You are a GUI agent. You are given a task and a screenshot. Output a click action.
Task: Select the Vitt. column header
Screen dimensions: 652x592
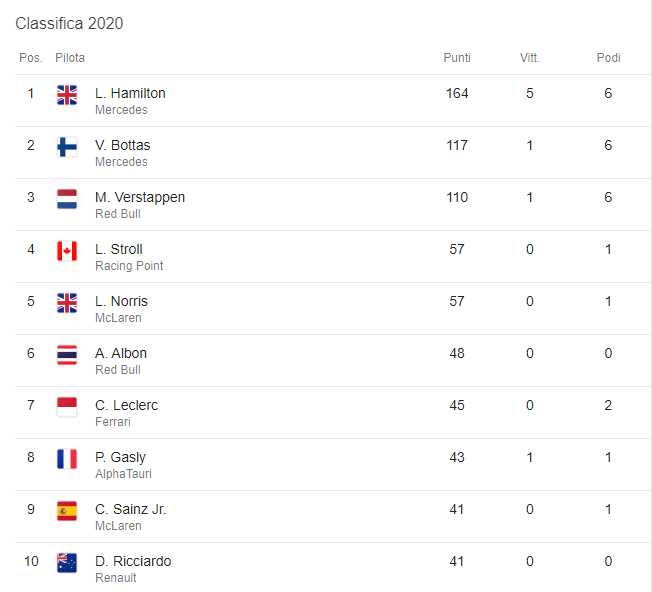[x=530, y=58]
